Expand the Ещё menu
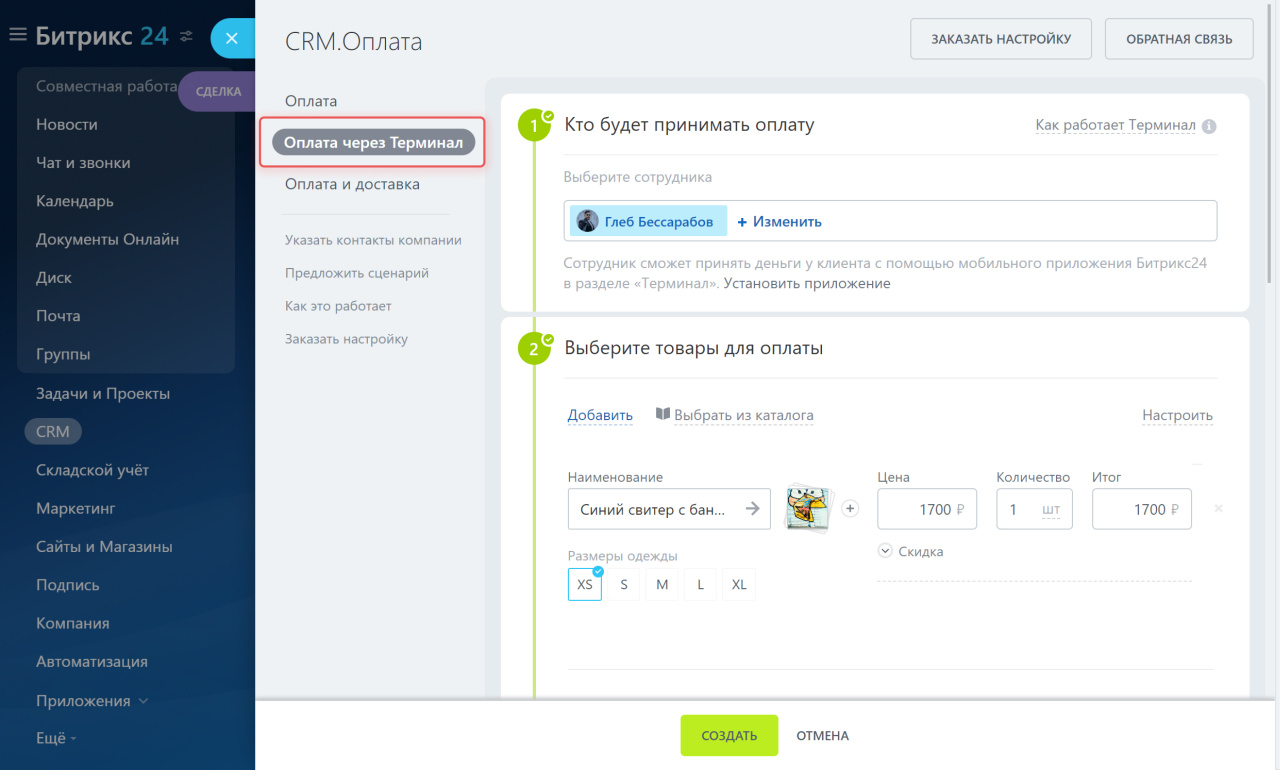Viewport: 1280px width, 770px height. [x=56, y=738]
